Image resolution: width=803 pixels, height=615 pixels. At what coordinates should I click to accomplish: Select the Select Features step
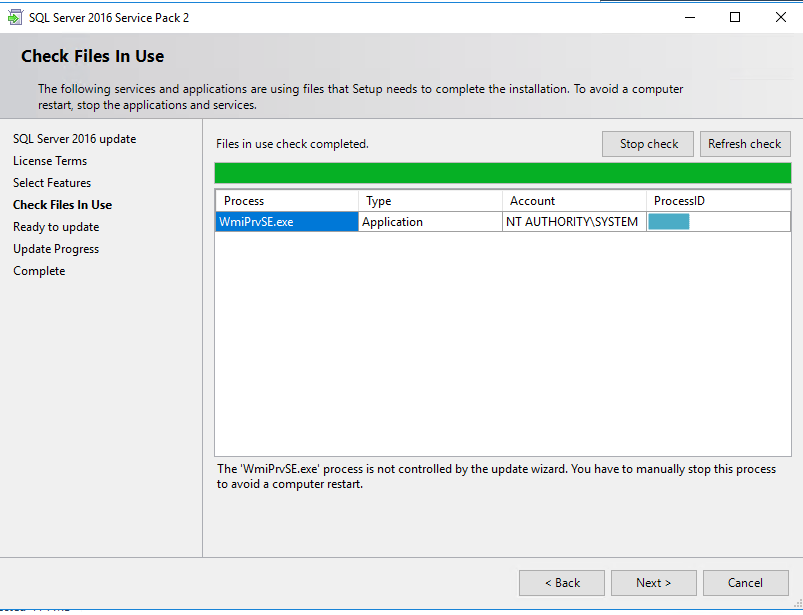coord(52,183)
